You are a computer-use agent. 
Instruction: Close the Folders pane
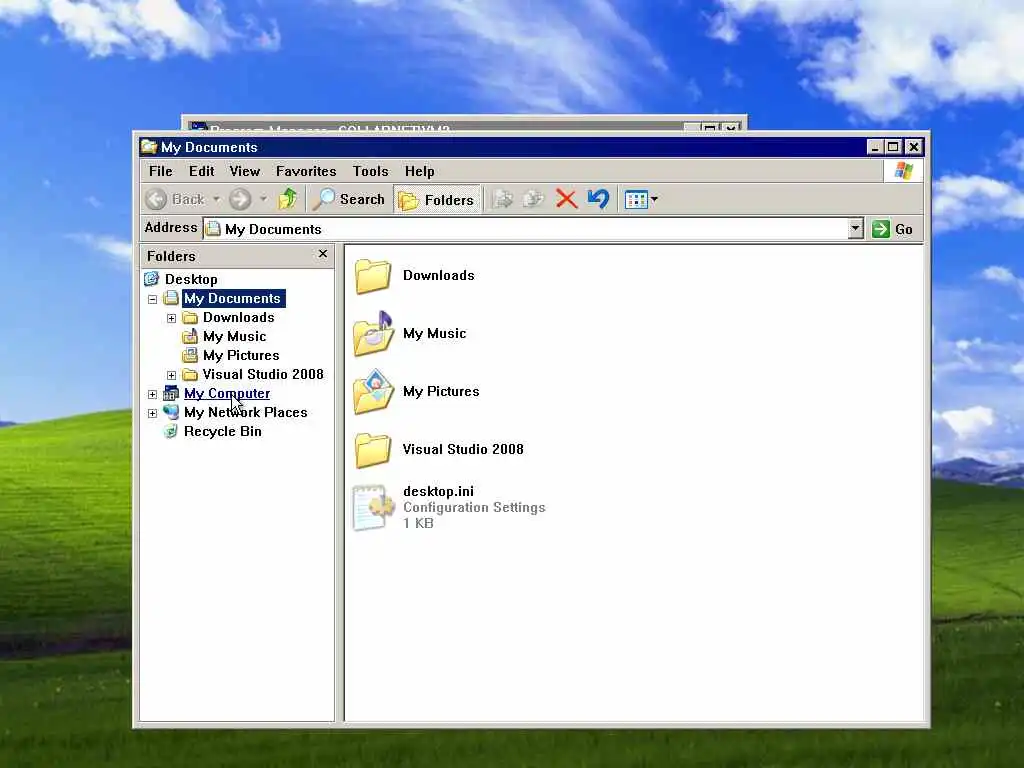[x=323, y=254]
